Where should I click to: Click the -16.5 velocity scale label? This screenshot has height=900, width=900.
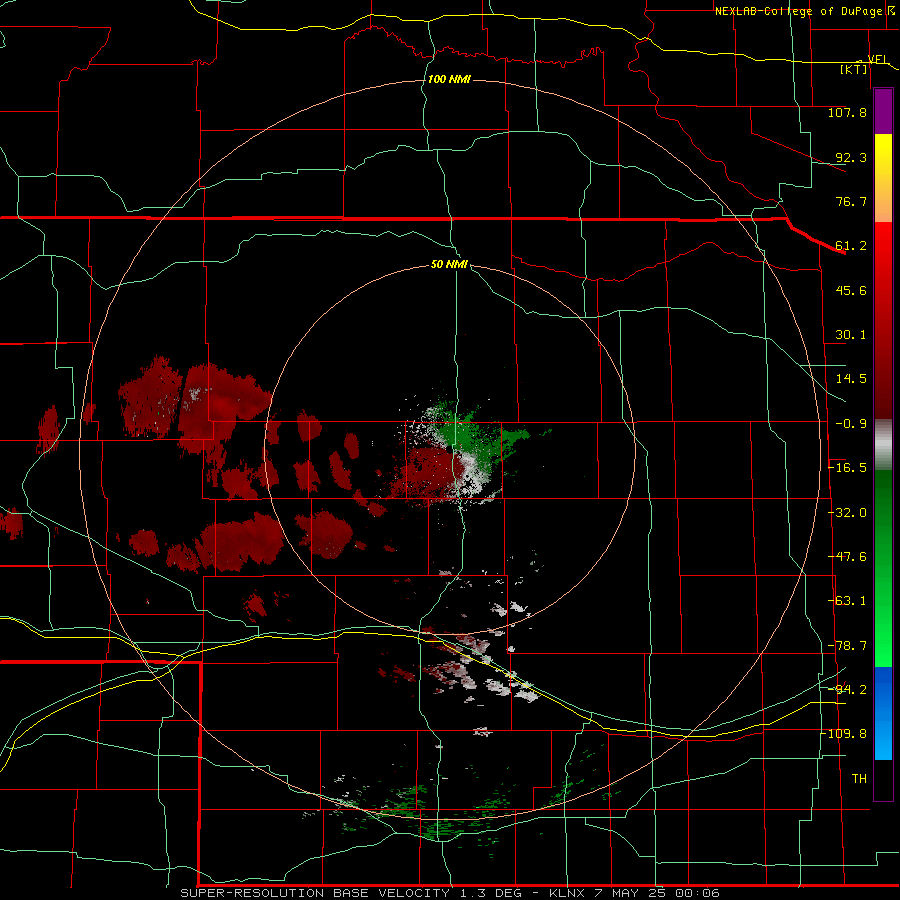pos(847,468)
